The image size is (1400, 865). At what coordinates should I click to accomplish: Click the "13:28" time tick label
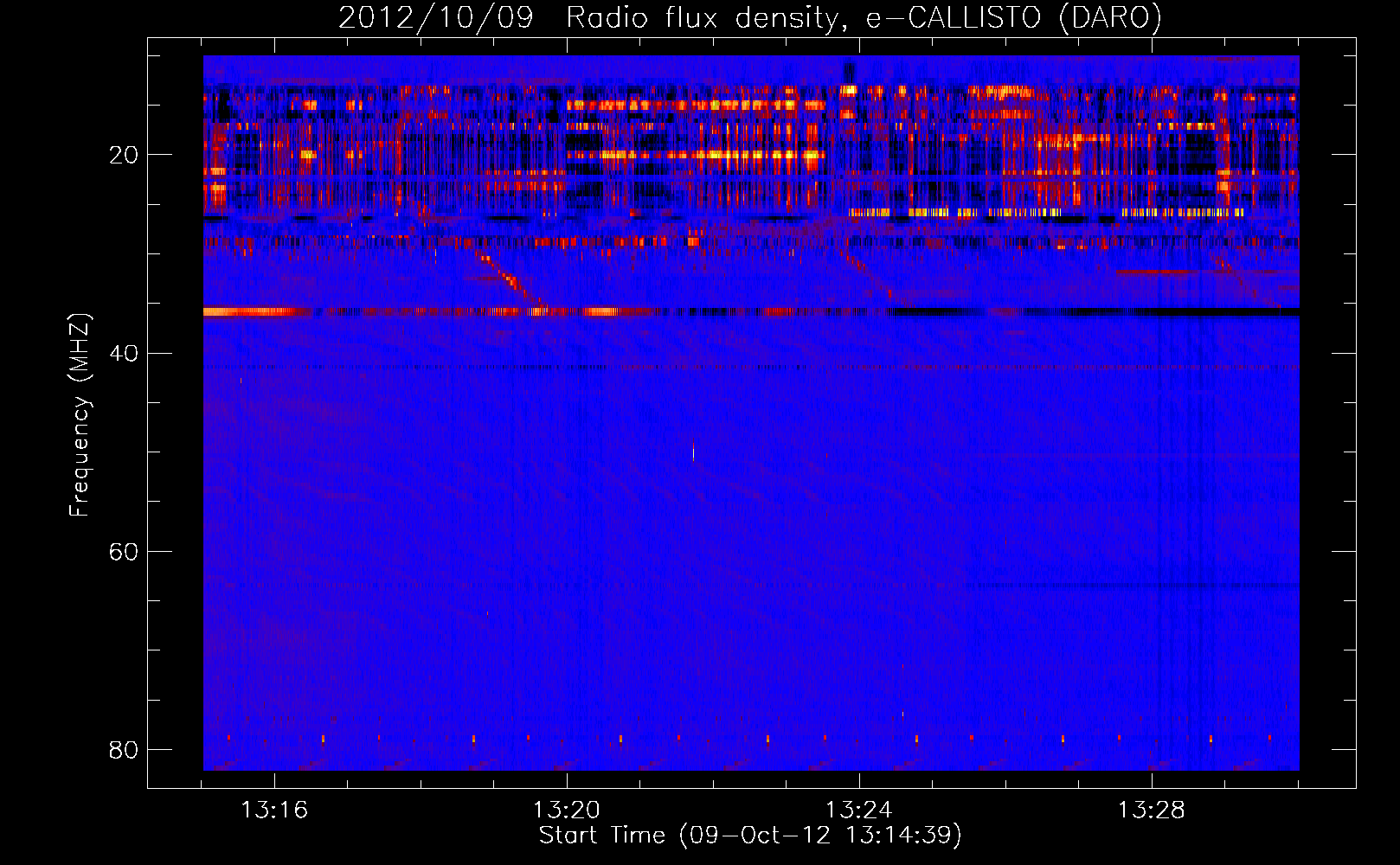(1152, 811)
